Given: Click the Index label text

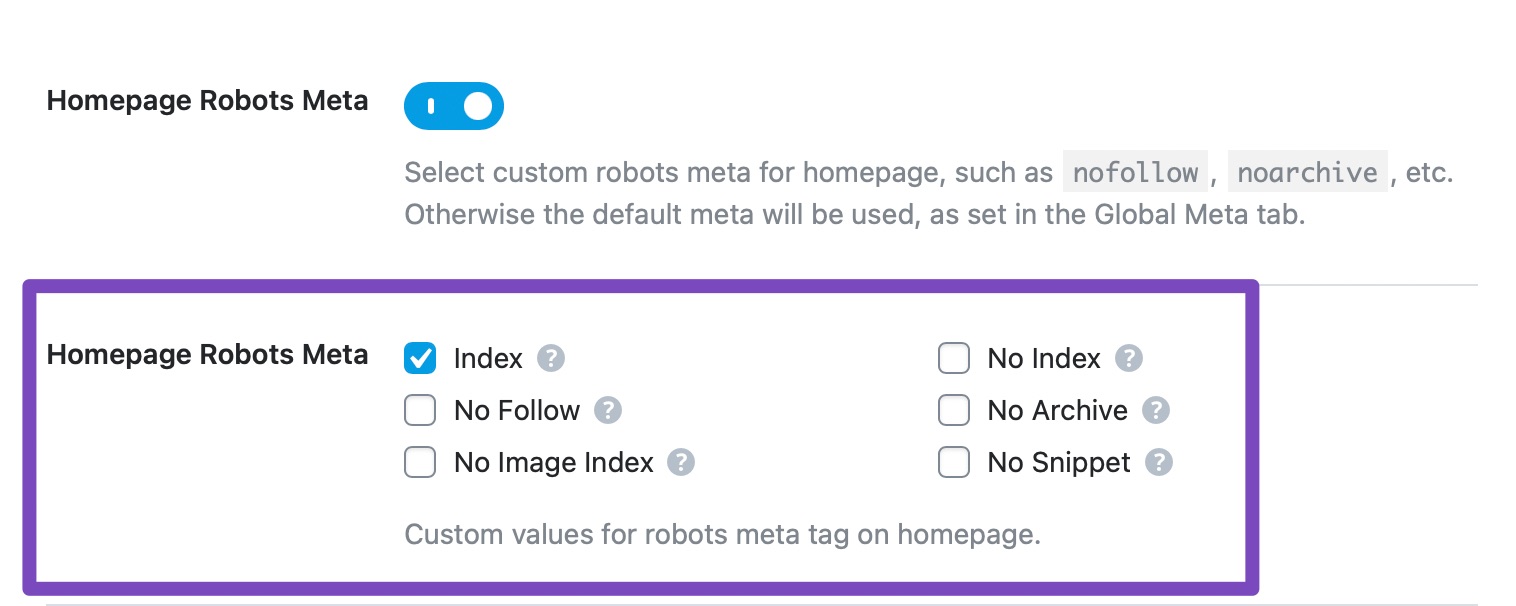Looking at the screenshot, I should point(488,358).
